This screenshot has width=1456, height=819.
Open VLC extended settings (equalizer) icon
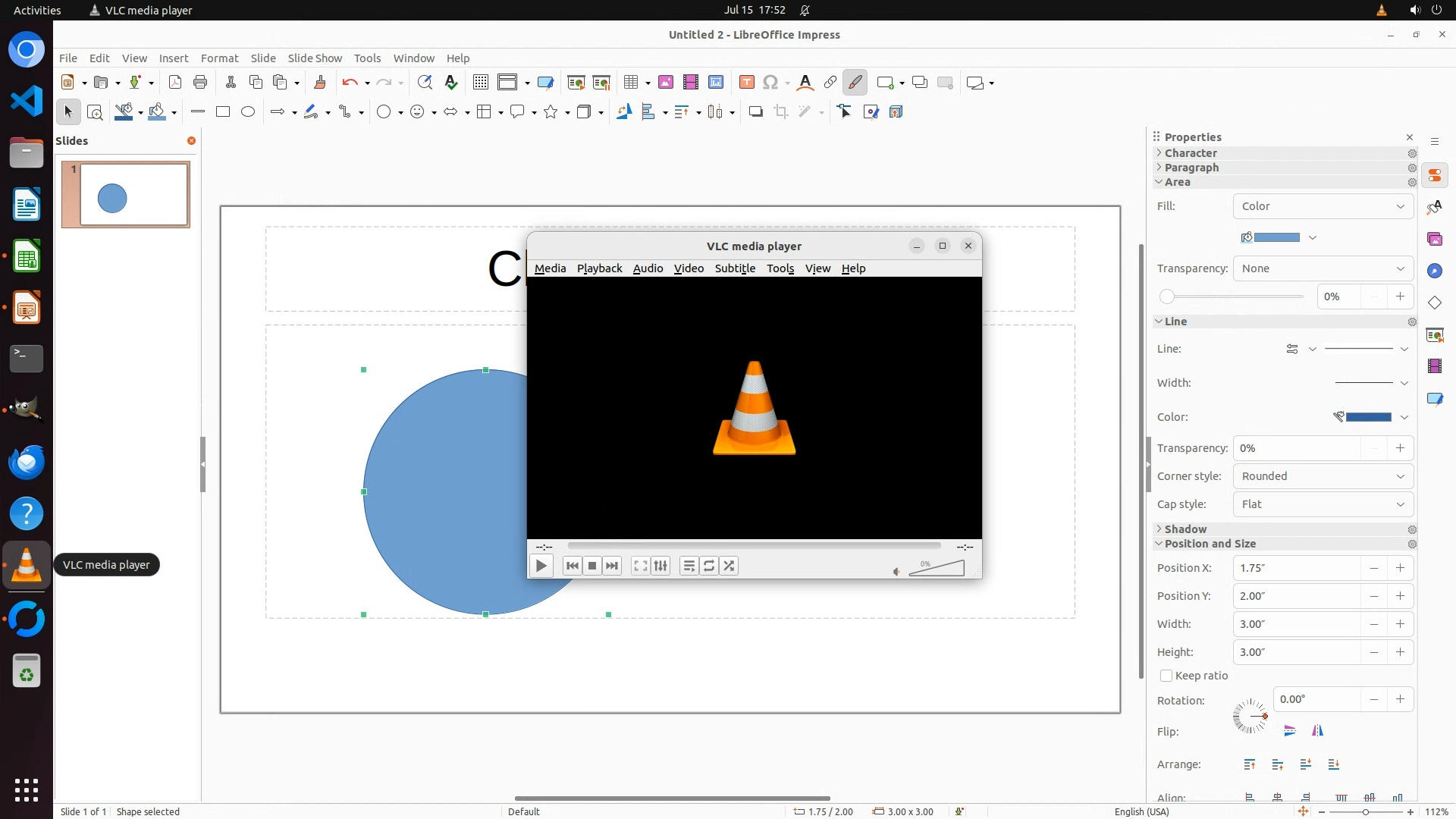click(661, 566)
